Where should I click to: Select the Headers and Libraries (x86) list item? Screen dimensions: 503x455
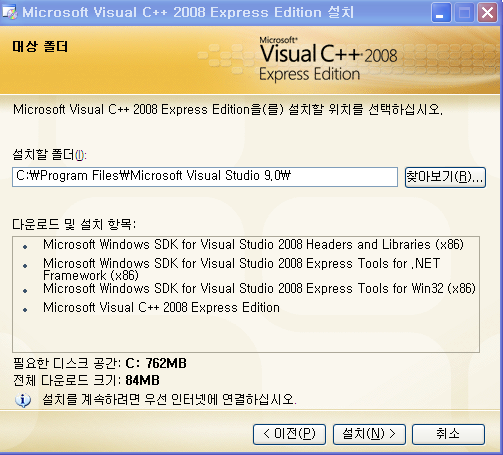[253, 245]
